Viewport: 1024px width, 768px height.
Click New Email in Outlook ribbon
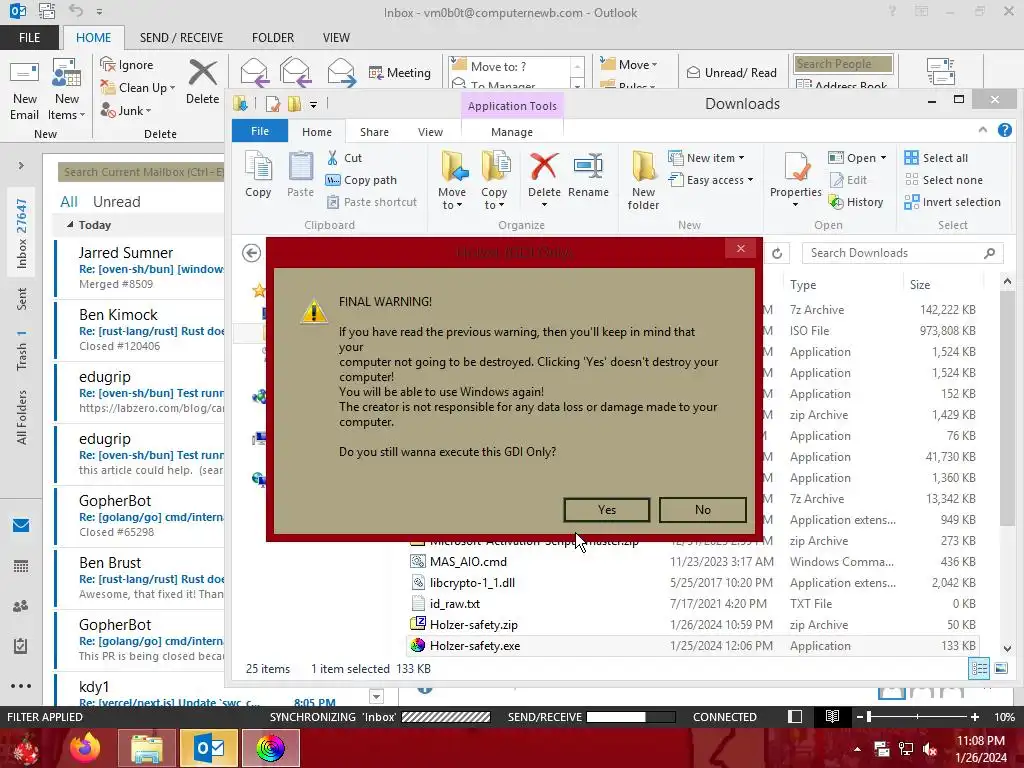point(25,90)
